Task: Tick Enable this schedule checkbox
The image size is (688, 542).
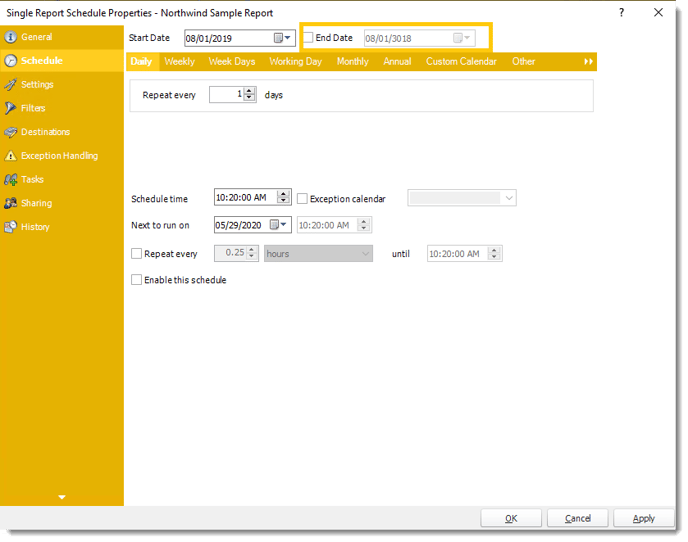Action: [x=136, y=280]
